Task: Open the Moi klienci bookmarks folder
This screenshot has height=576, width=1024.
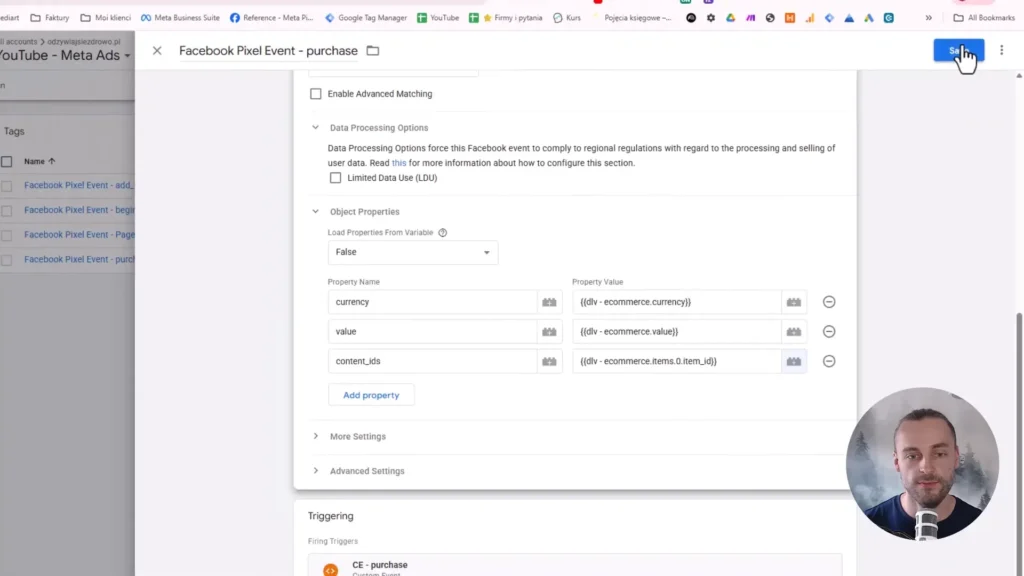Action: point(105,18)
